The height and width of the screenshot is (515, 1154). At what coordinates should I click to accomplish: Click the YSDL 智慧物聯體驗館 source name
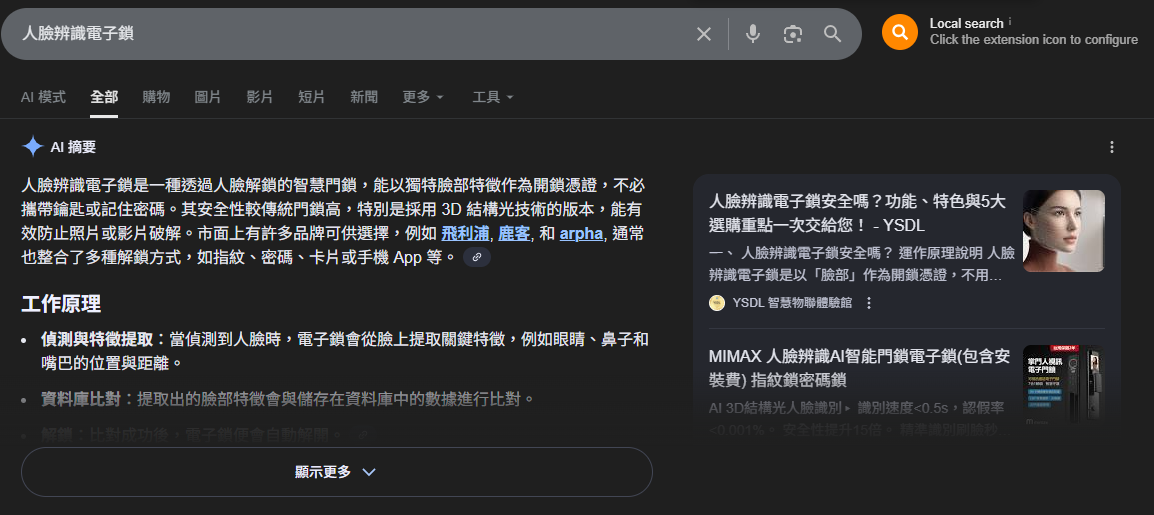[x=792, y=302]
